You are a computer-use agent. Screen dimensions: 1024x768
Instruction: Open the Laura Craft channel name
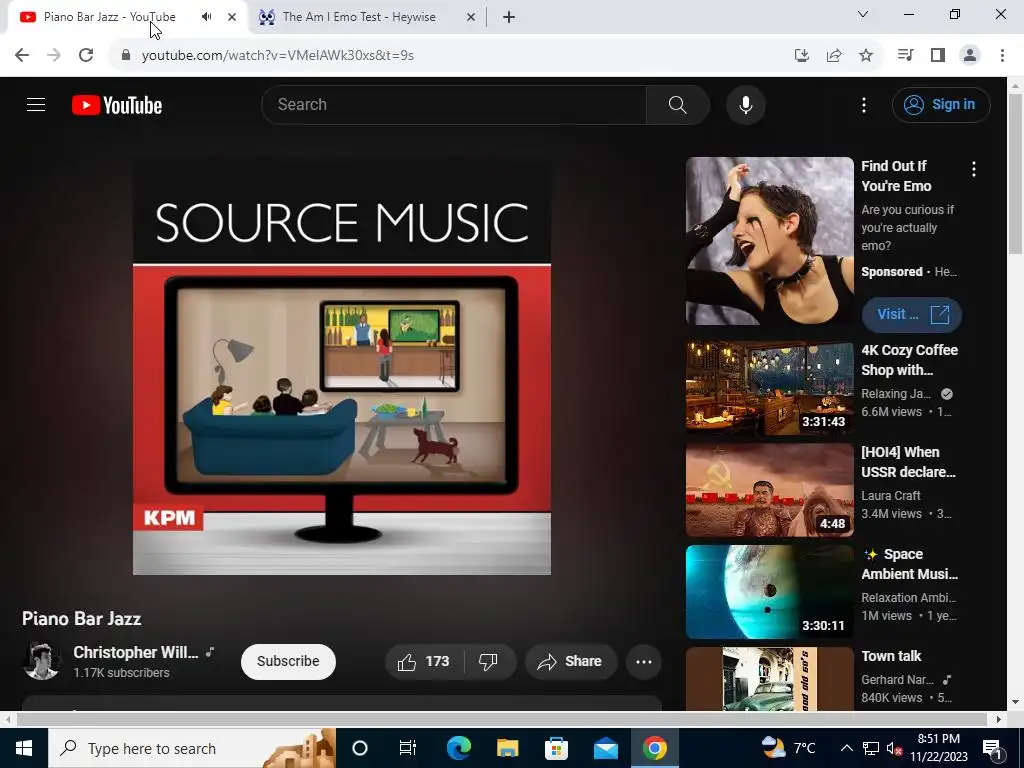coord(891,496)
